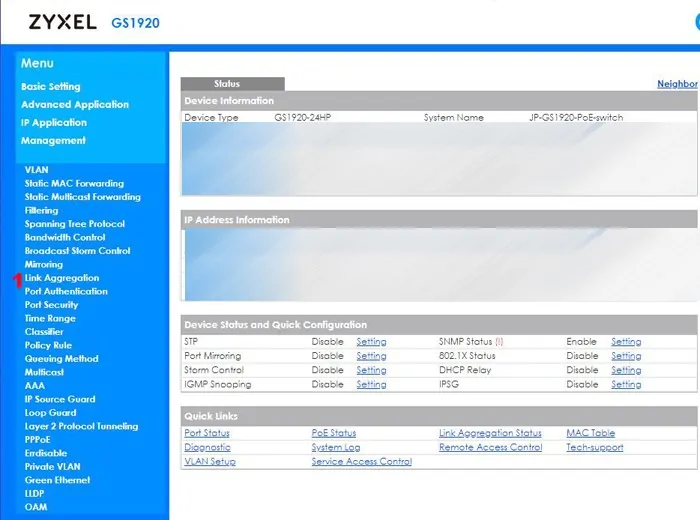Open Time Range settings
This screenshot has width=700, height=520.
point(50,318)
